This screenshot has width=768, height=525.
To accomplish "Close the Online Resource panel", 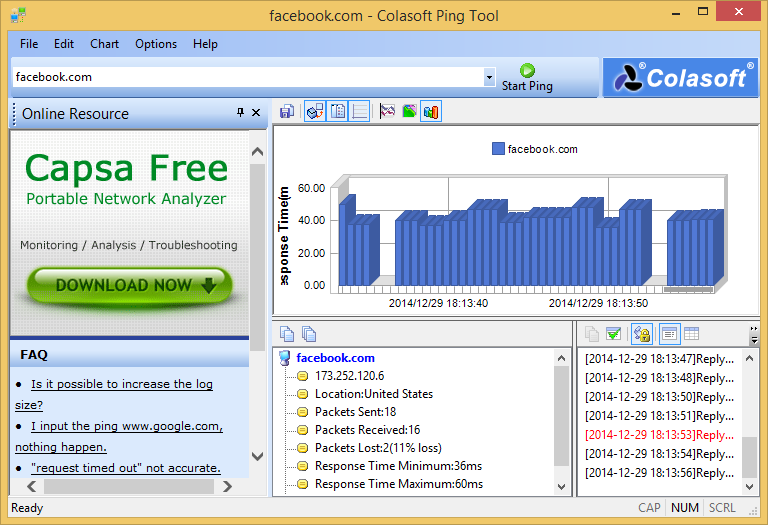I will click(256, 113).
